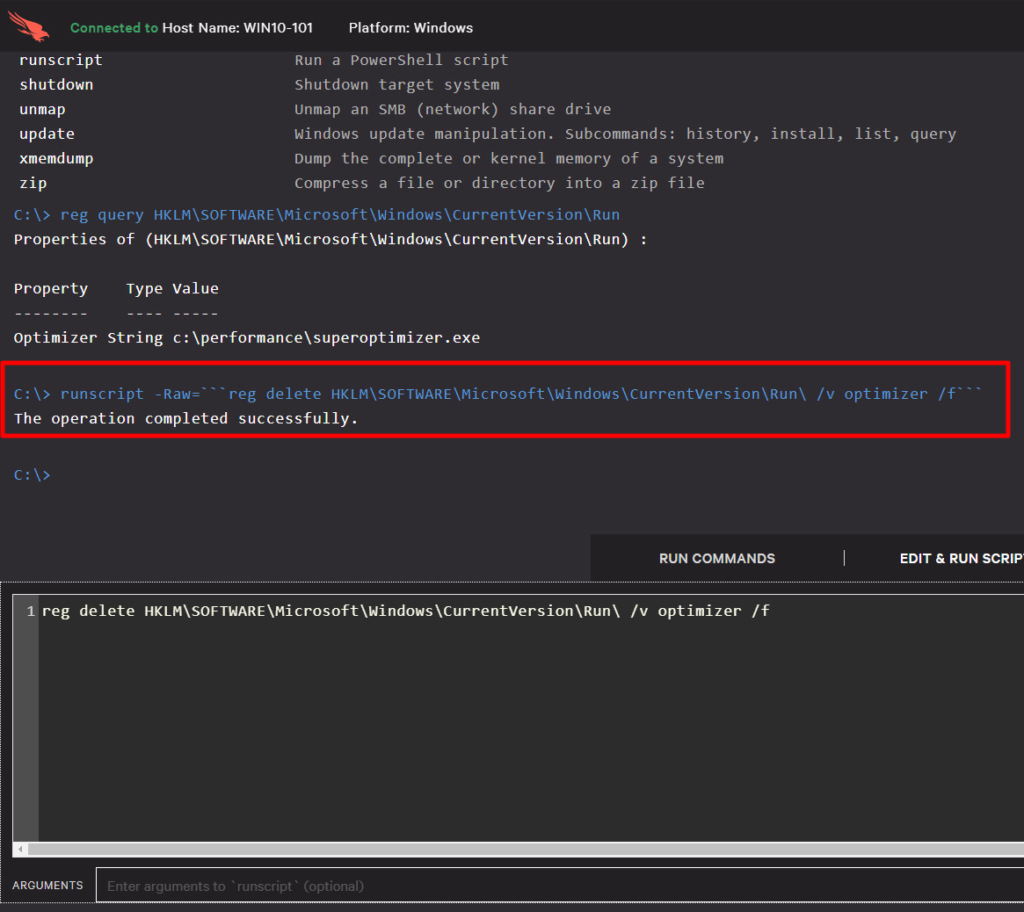1024x912 pixels.
Task: Select the 'unmap' command in help list
Action: 42,110
